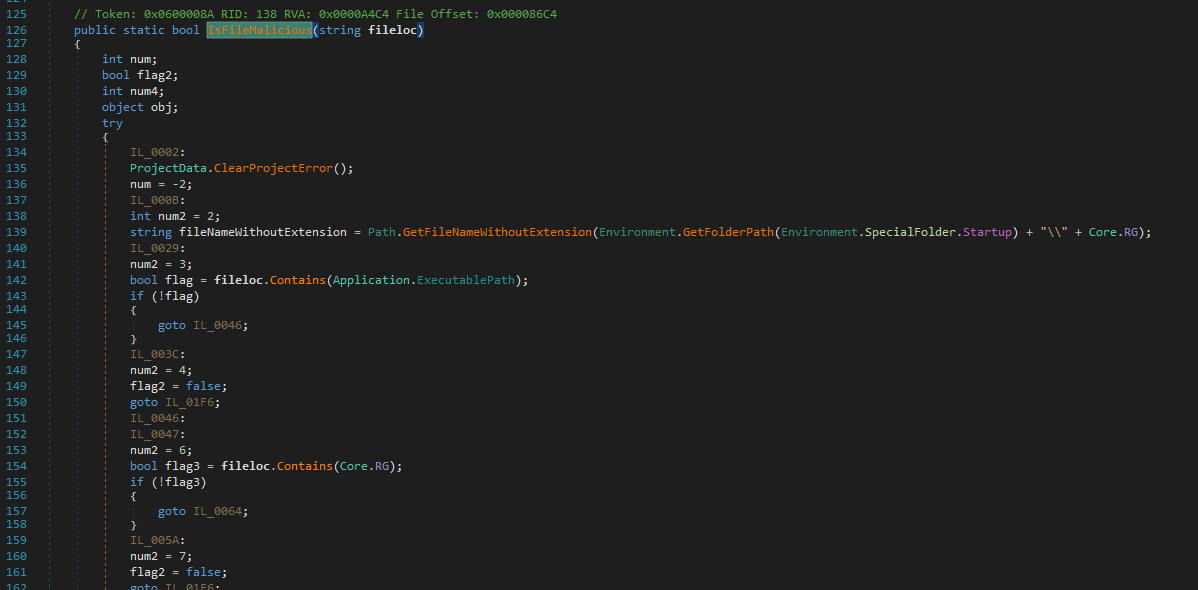Click the IL_01F6 target on line 150
Viewport: 1198px width, 590px height.
pos(192,402)
